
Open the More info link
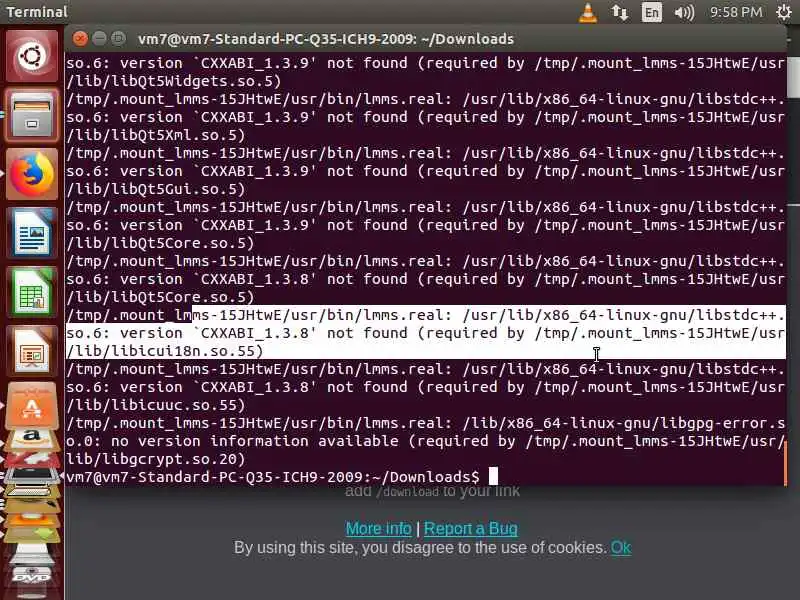(379, 529)
